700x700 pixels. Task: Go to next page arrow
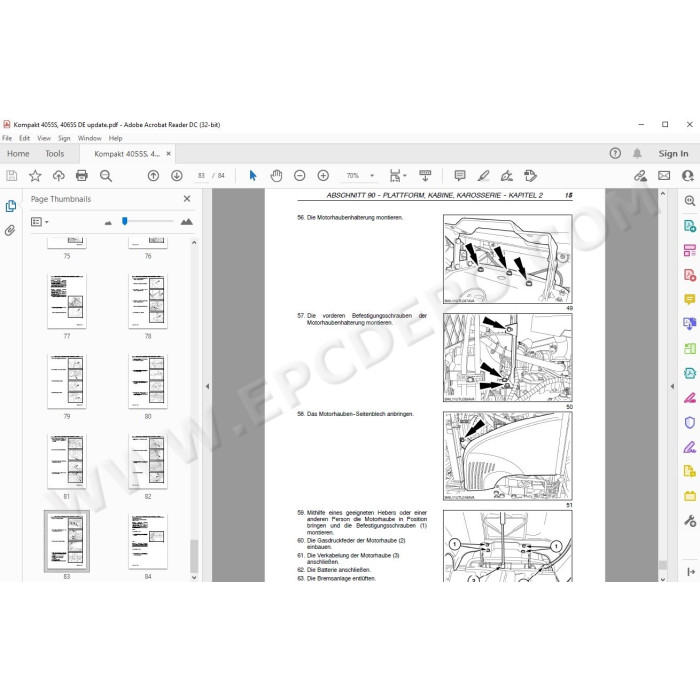tap(177, 176)
